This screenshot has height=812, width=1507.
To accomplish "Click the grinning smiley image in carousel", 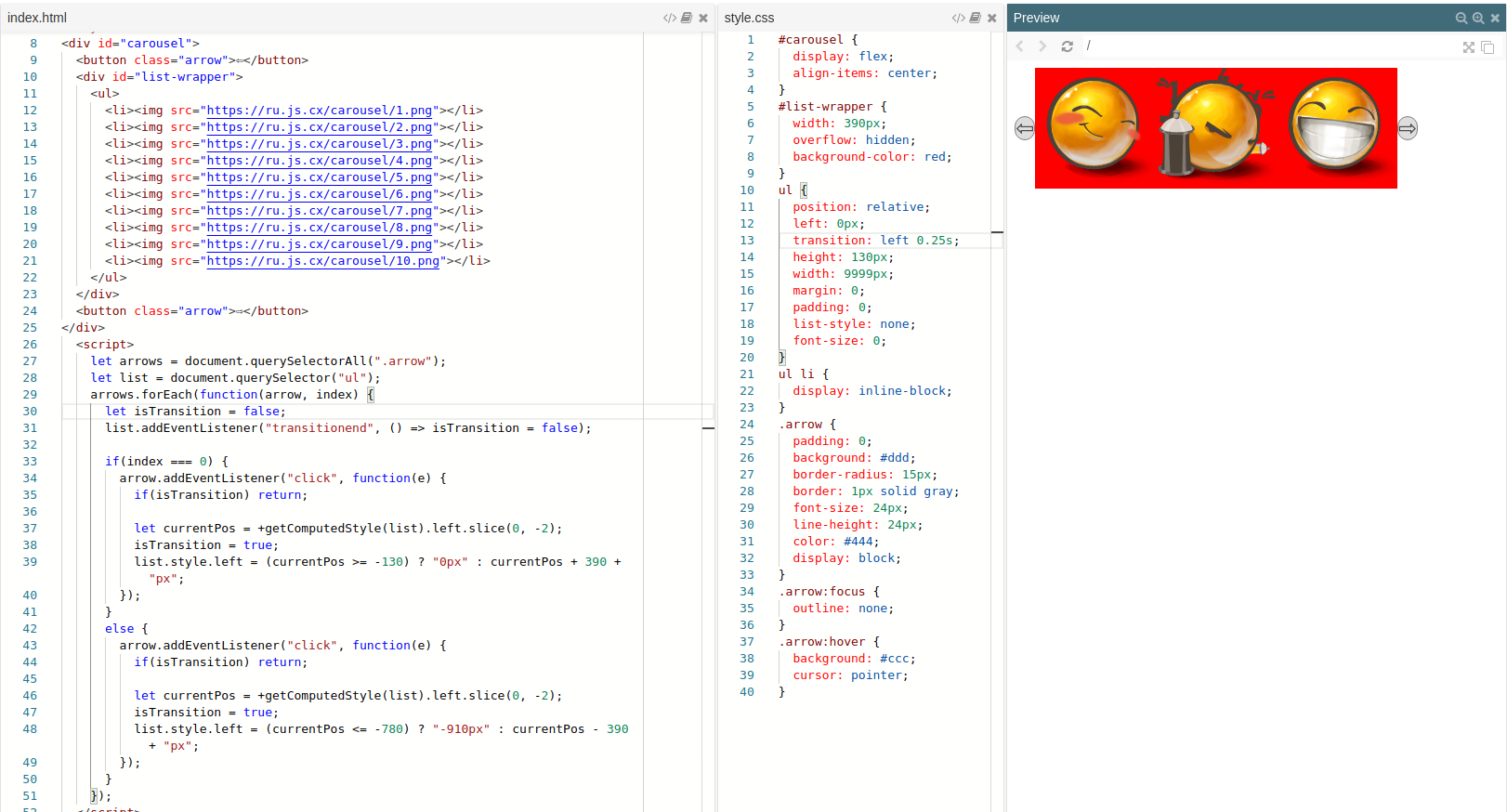I will (x=1335, y=127).
